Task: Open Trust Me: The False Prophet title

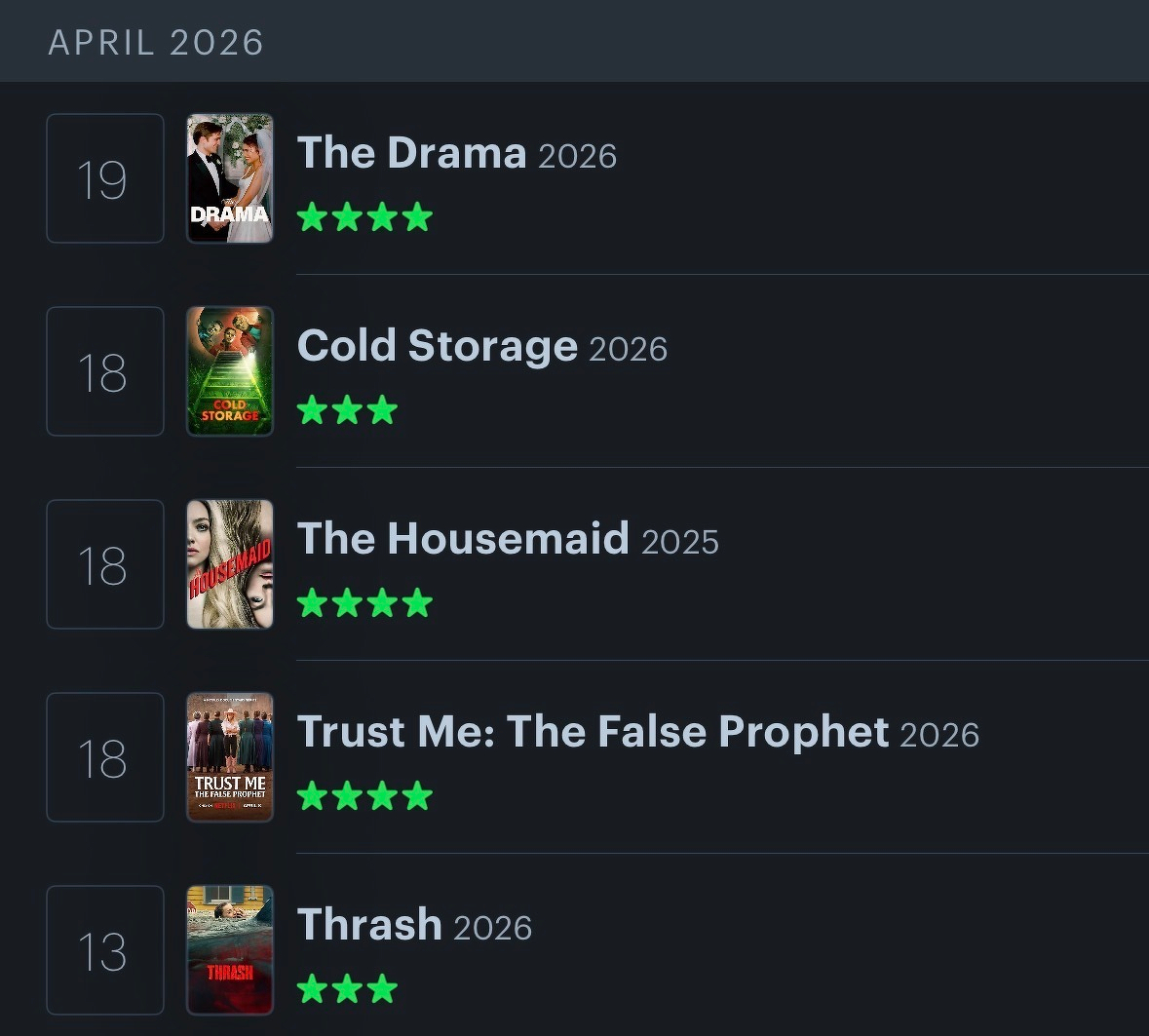Action: 593,732
